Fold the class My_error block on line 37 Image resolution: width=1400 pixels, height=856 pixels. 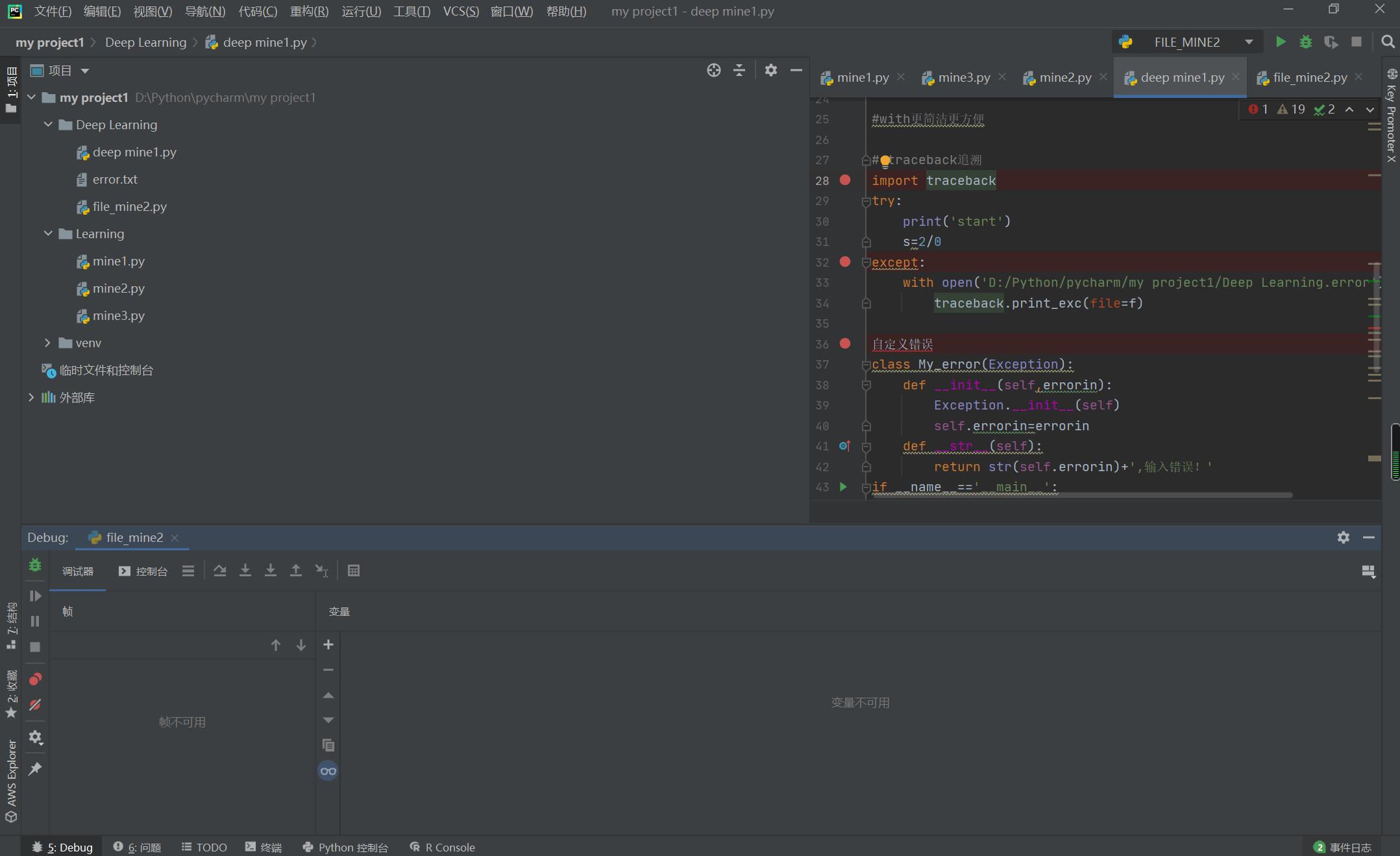[x=866, y=365]
